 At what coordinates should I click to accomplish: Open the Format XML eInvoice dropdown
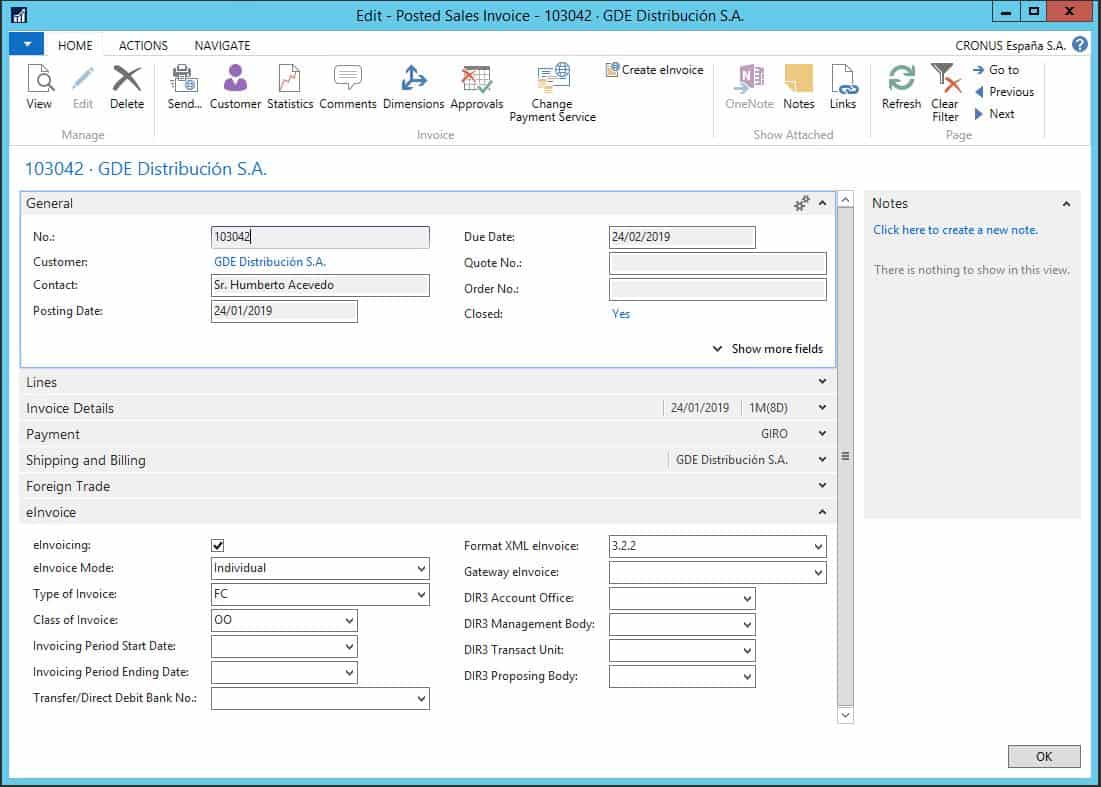coord(818,547)
